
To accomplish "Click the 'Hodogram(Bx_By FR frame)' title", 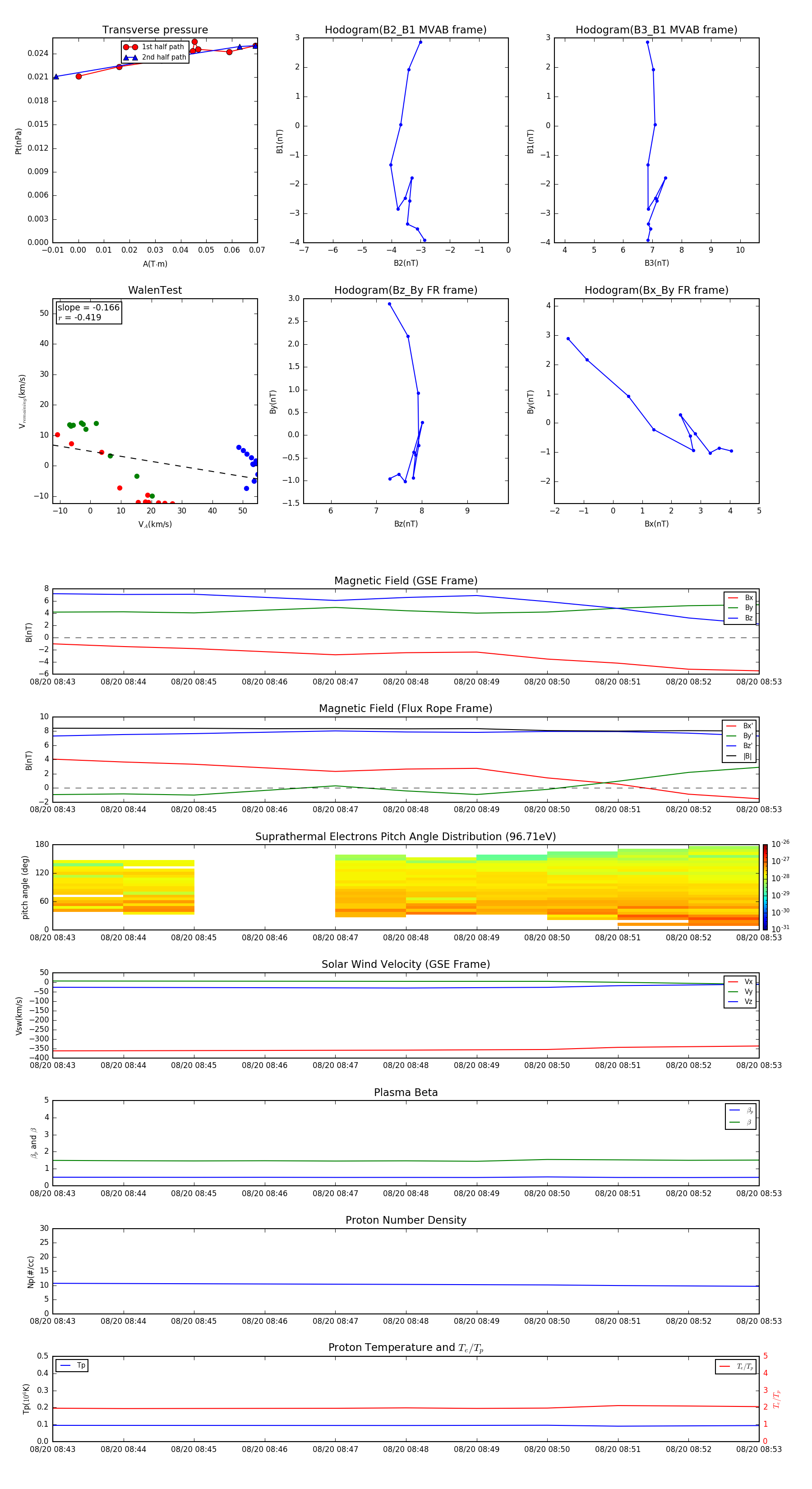I will coord(656,290).
